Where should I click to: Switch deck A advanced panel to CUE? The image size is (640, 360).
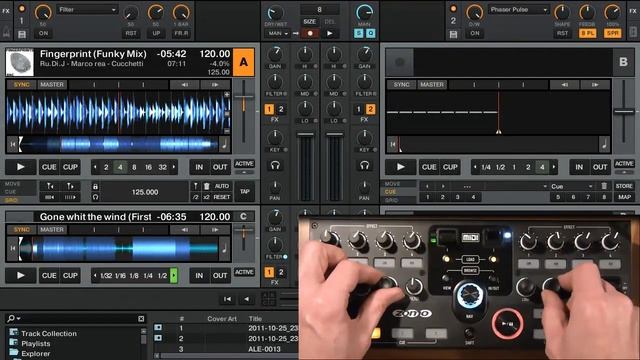(11, 192)
